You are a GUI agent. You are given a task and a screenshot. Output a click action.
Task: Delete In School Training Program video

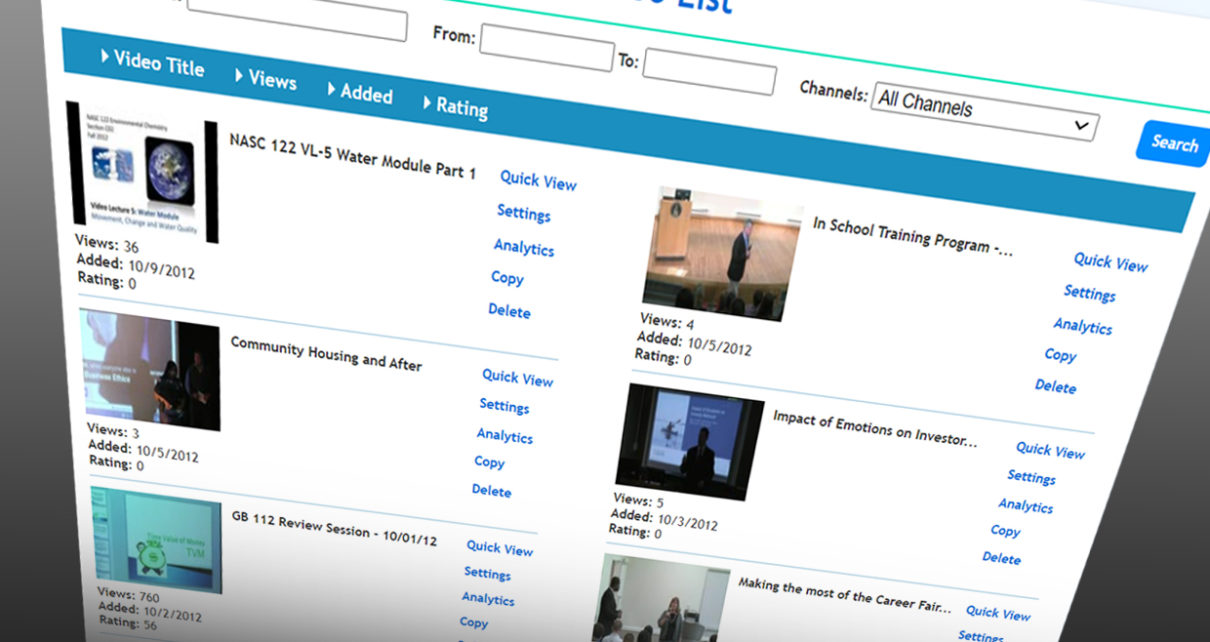click(x=1055, y=386)
